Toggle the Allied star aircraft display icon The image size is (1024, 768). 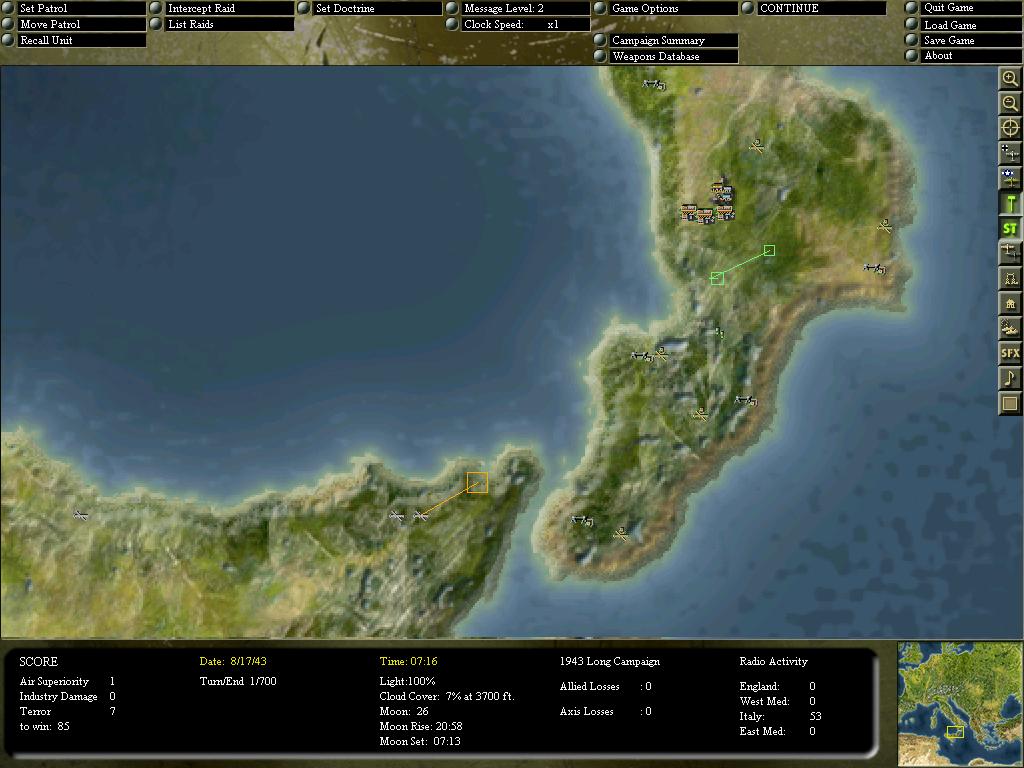click(x=1010, y=178)
